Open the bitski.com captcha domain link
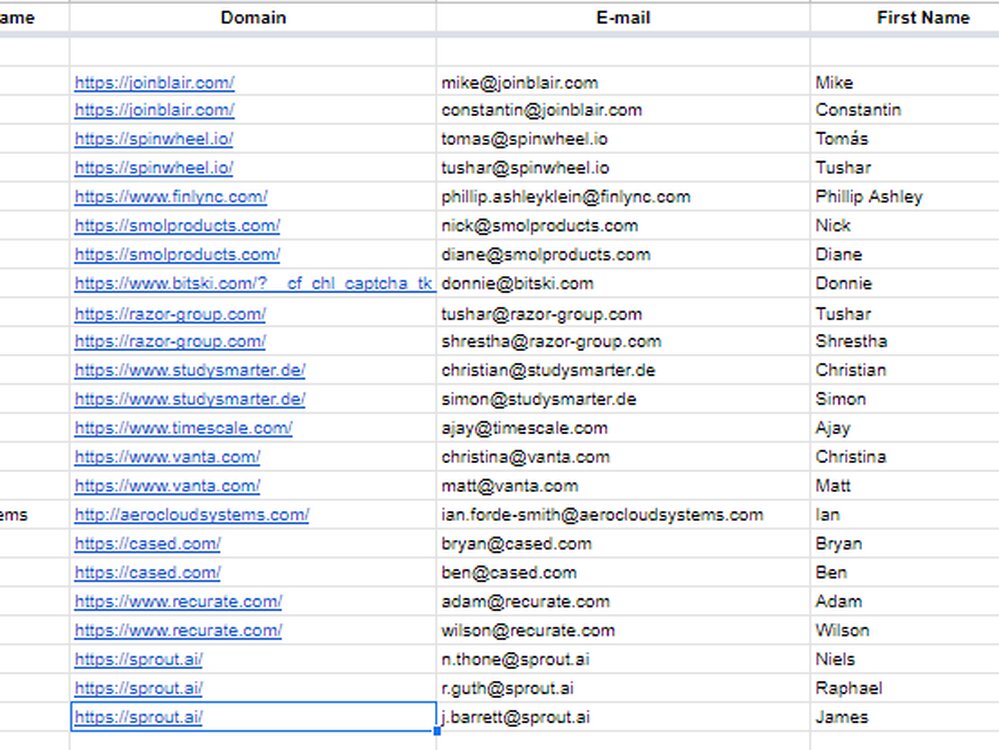Image resolution: width=999 pixels, height=750 pixels. (254, 284)
